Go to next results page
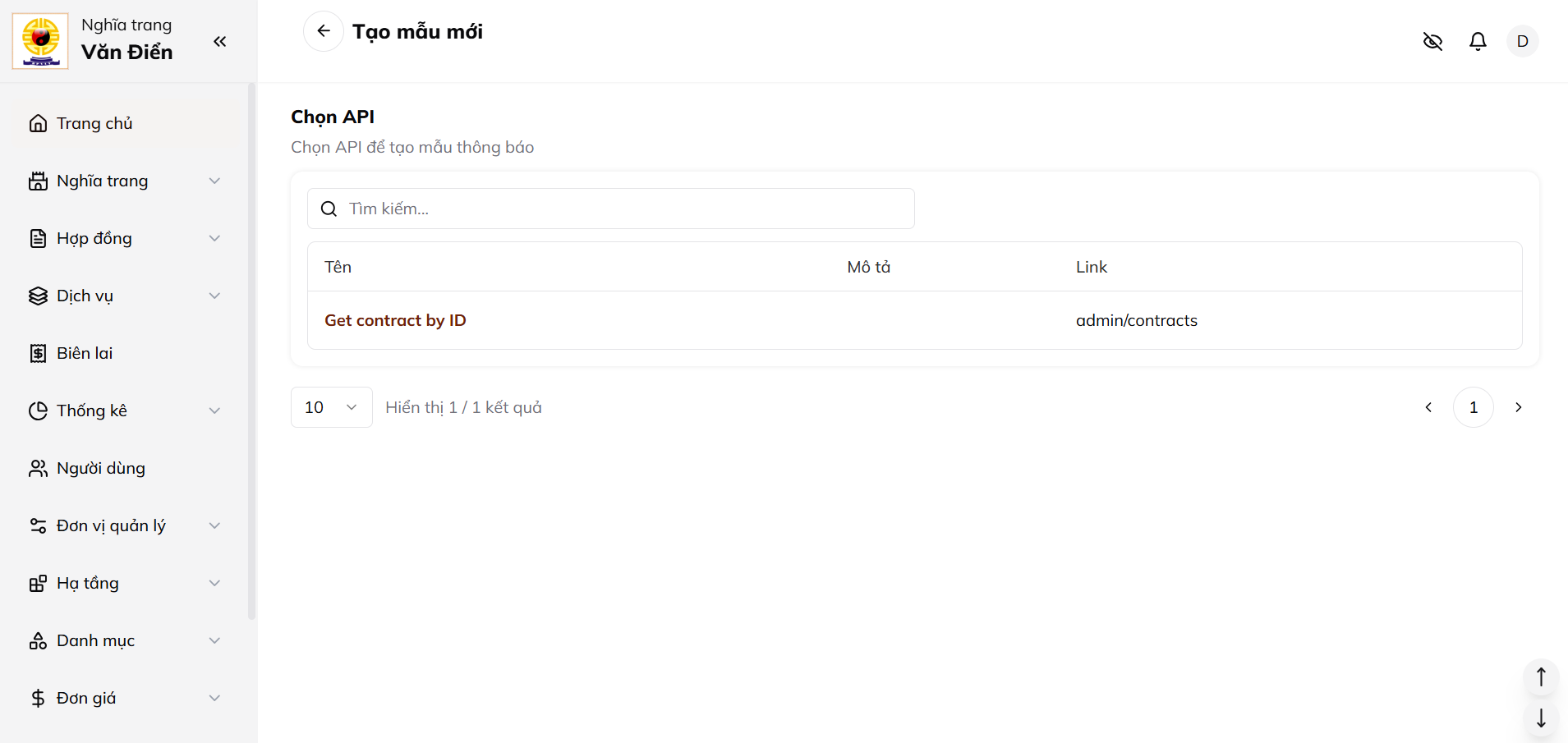 [1518, 407]
